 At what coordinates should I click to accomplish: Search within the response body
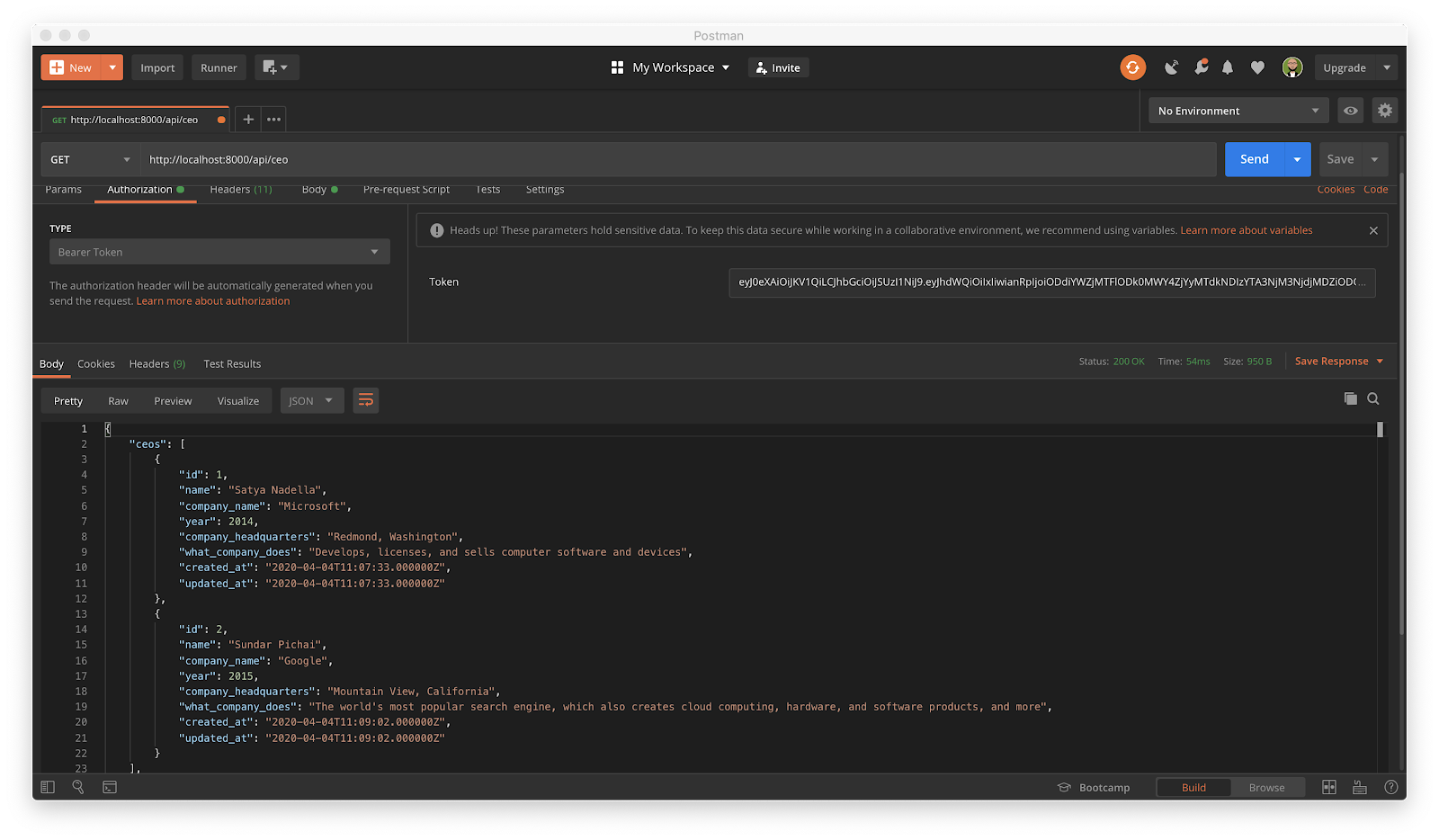point(1373,398)
